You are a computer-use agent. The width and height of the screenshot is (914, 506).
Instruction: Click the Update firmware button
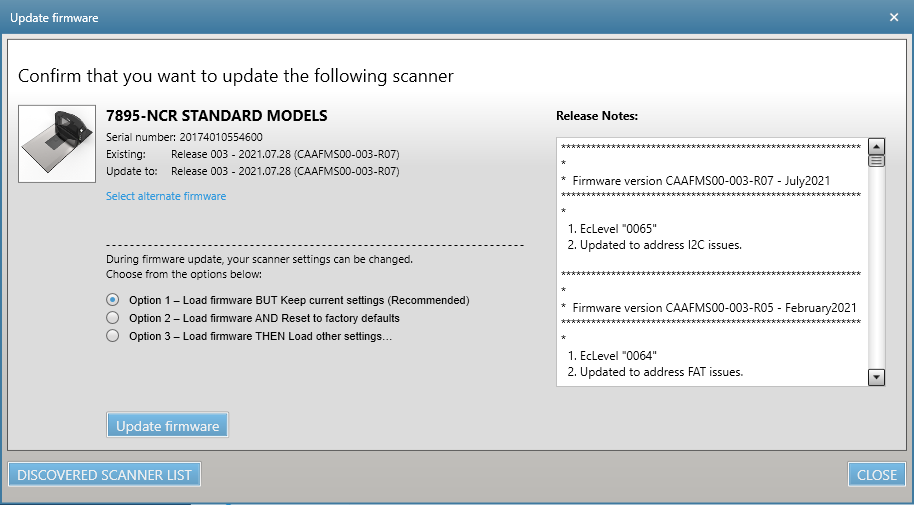[x=167, y=426]
